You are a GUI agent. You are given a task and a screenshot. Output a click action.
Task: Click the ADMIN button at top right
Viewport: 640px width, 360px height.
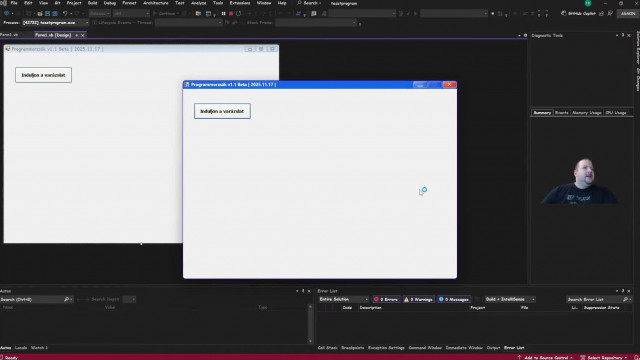(x=628, y=13)
